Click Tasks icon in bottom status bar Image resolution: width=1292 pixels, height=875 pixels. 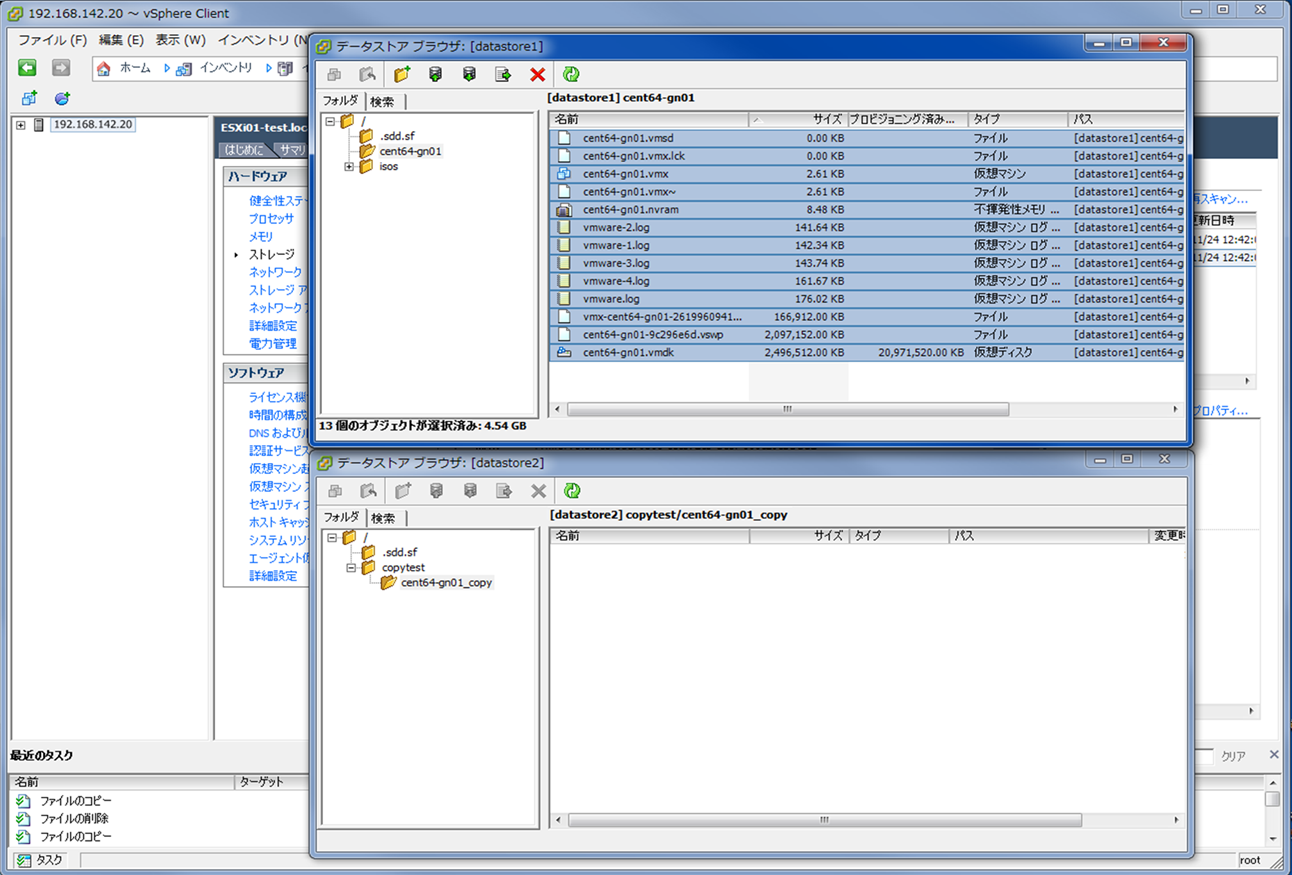coord(24,860)
